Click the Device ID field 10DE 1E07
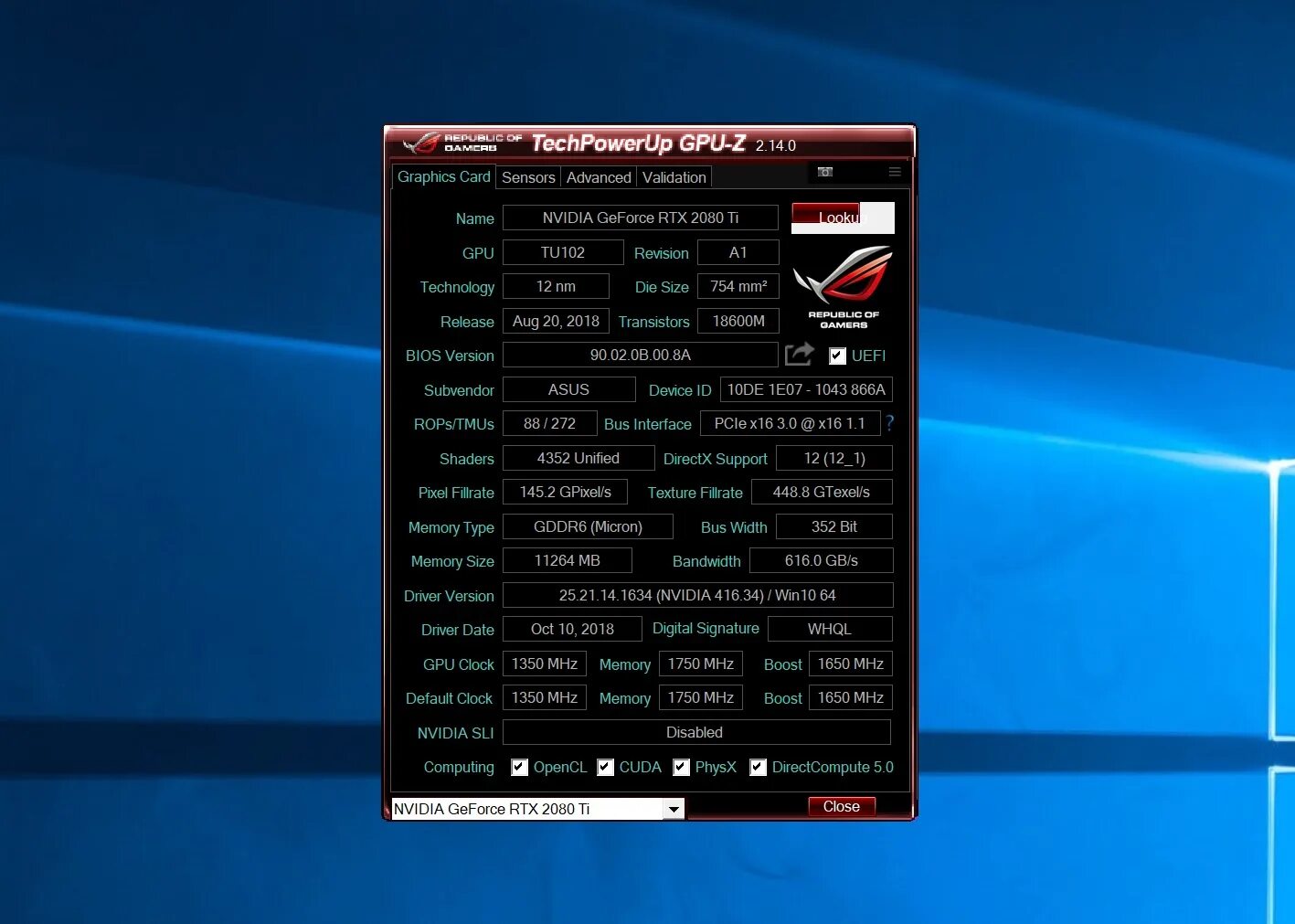This screenshot has width=1295, height=924. click(806, 389)
